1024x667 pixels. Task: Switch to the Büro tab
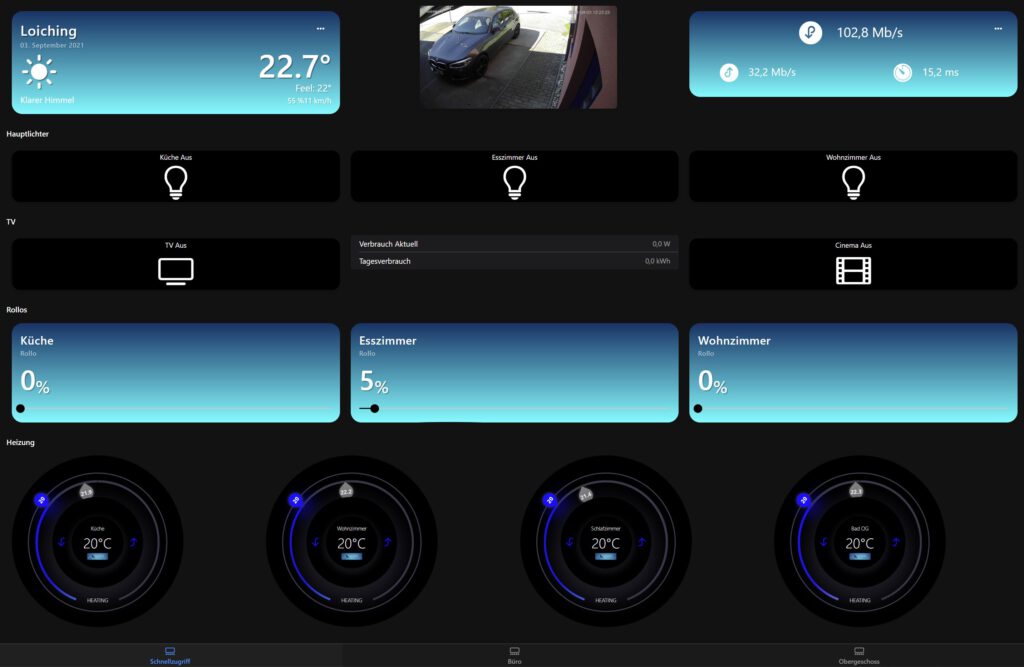pos(515,655)
